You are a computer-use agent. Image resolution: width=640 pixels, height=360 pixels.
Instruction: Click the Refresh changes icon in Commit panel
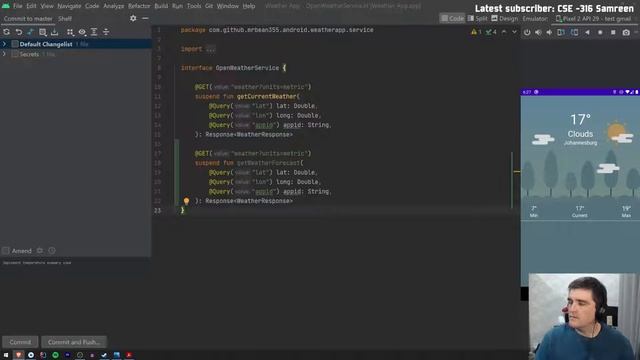7,32
